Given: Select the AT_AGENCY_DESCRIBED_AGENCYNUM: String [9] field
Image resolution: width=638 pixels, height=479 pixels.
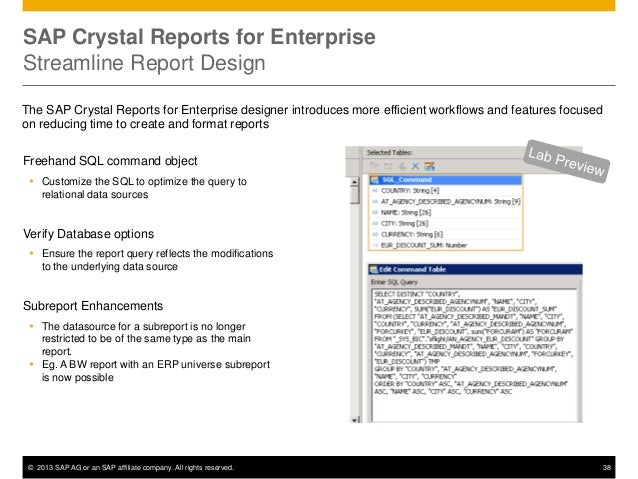Looking at the screenshot, I should click(x=446, y=201).
